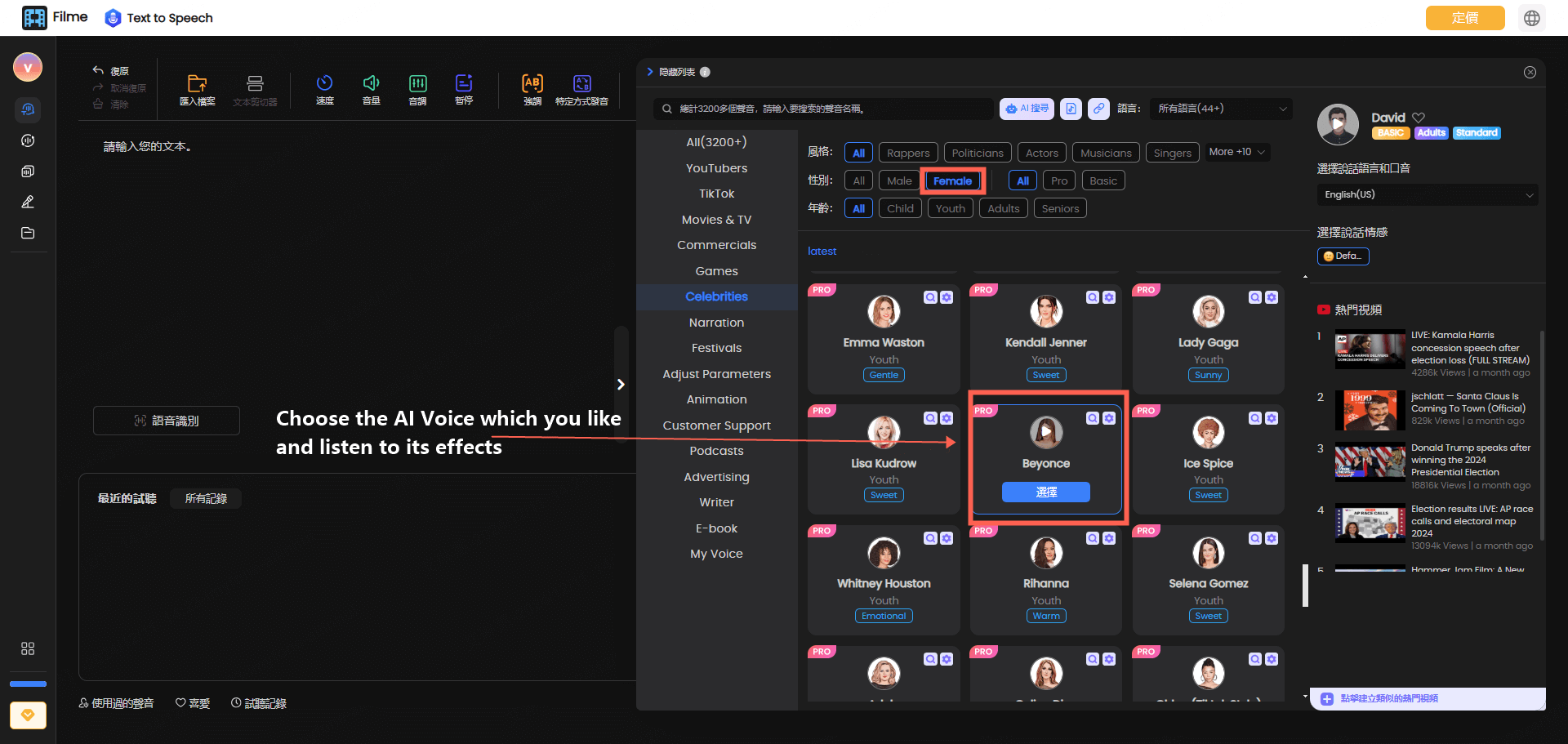
Task: Favorite David with the heart icon
Action: pos(1419,118)
